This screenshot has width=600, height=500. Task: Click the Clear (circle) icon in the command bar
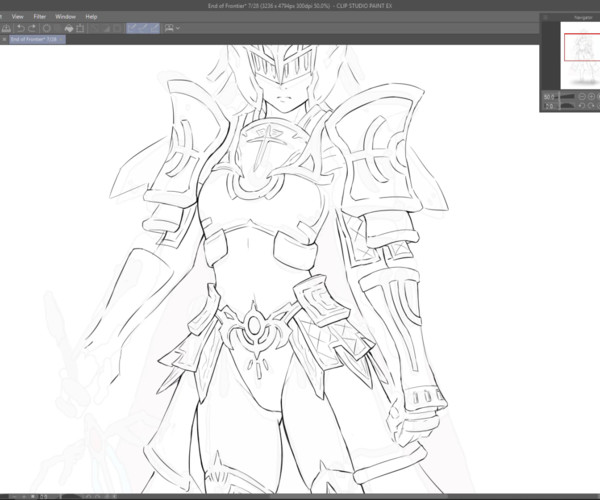click(x=47, y=28)
